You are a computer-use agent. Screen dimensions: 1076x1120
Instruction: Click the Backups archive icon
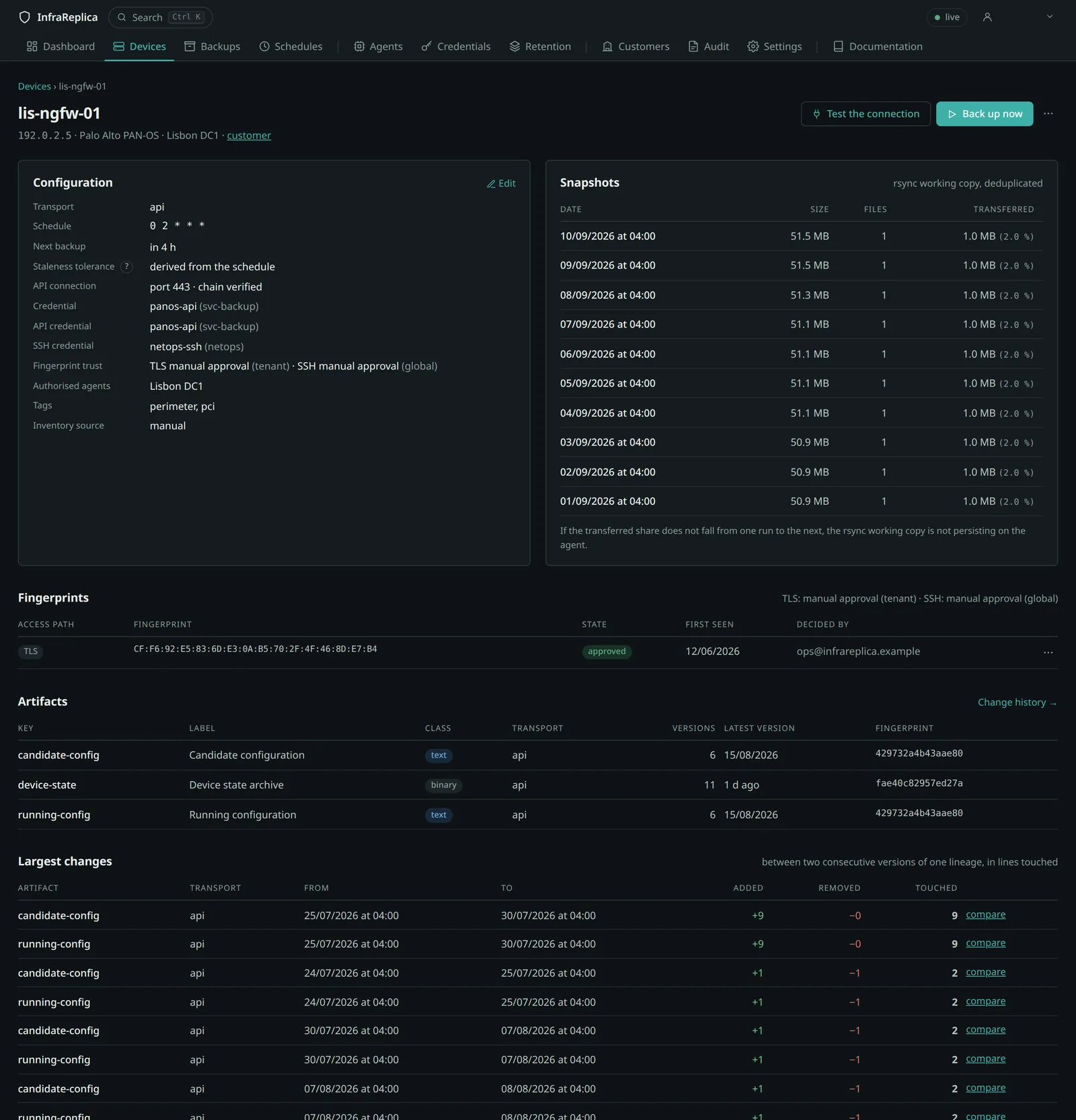point(190,46)
